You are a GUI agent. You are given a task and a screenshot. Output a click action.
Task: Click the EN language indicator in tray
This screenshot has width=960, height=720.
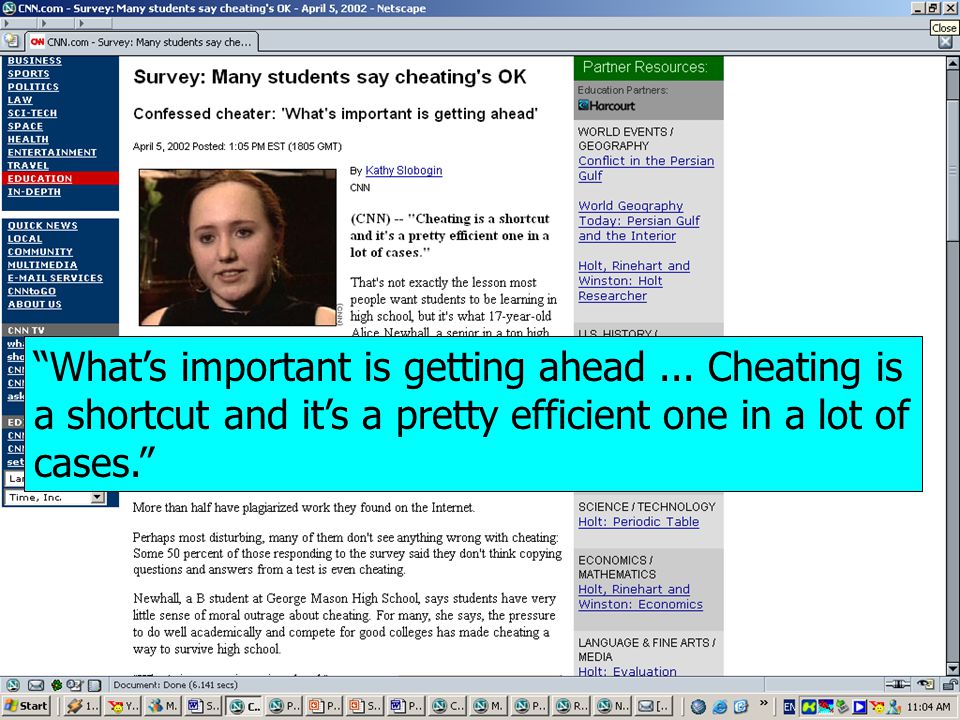pyautogui.click(x=790, y=707)
